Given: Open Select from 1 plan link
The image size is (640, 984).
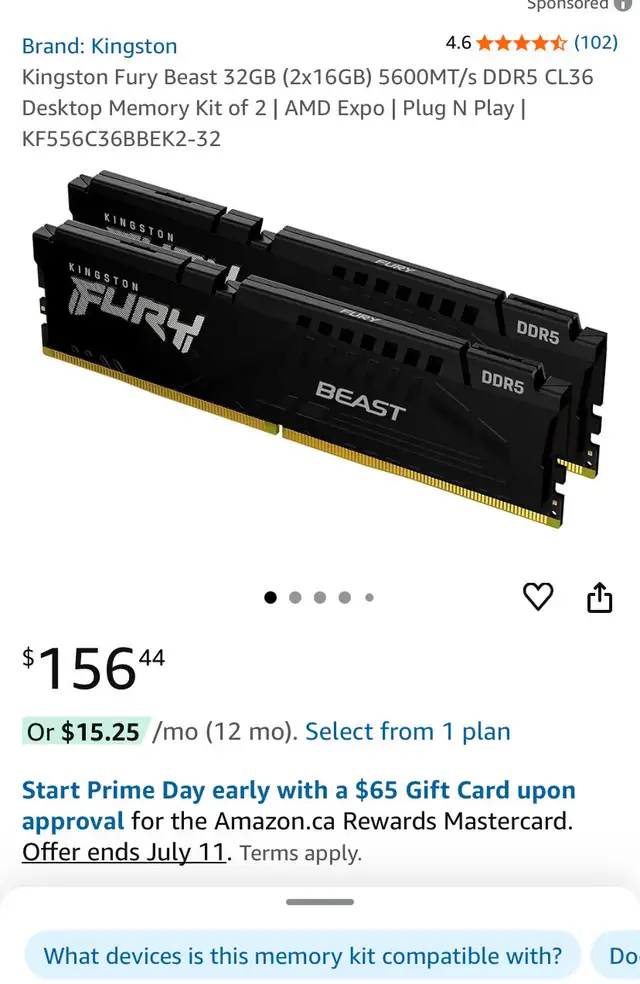Looking at the screenshot, I should (408, 732).
